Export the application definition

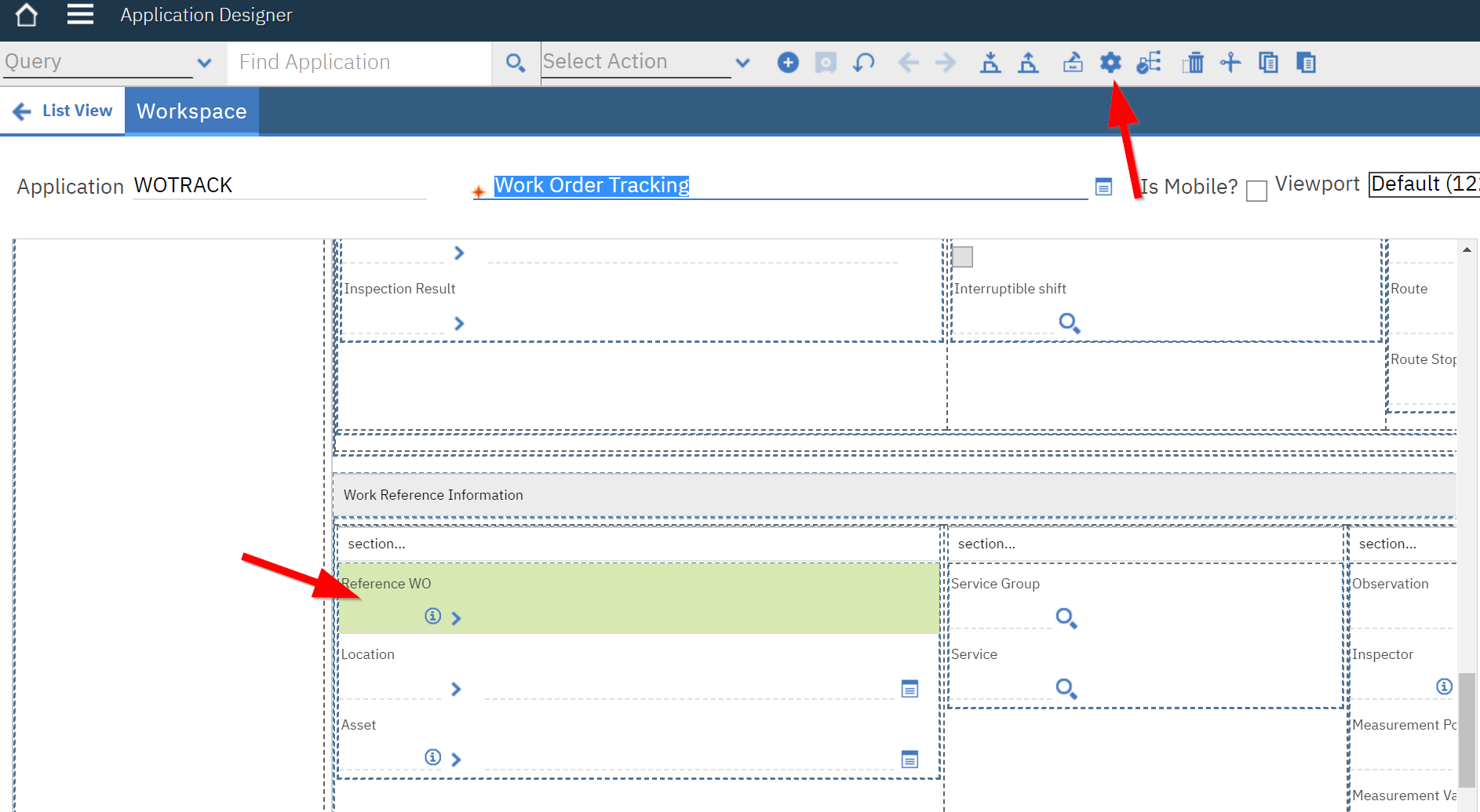(1028, 63)
